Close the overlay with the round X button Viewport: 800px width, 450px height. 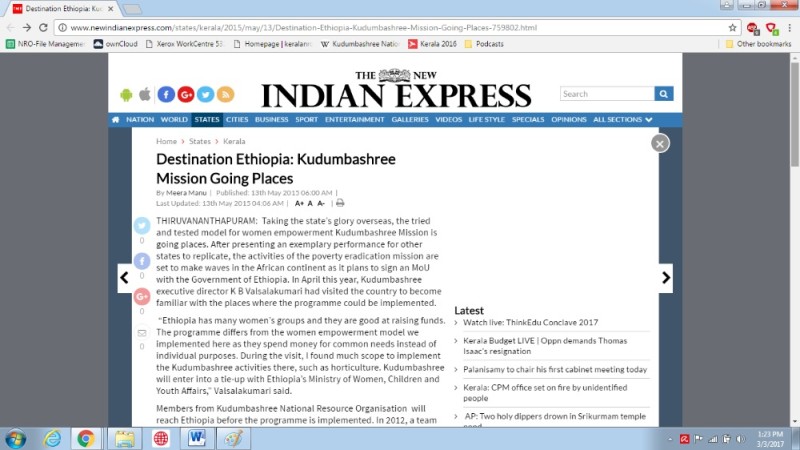coord(660,143)
